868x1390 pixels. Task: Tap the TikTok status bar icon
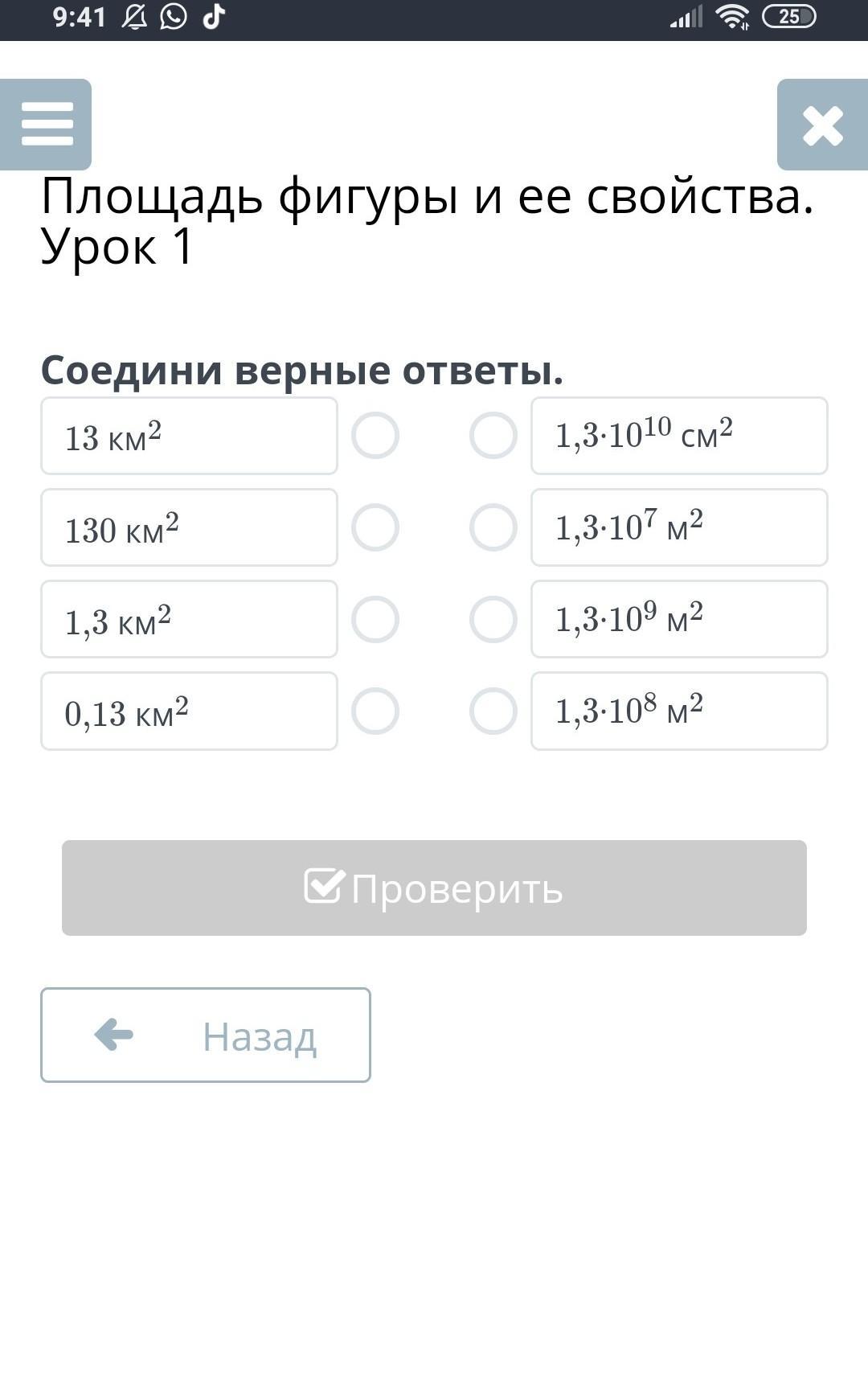click(x=213, y=17)
